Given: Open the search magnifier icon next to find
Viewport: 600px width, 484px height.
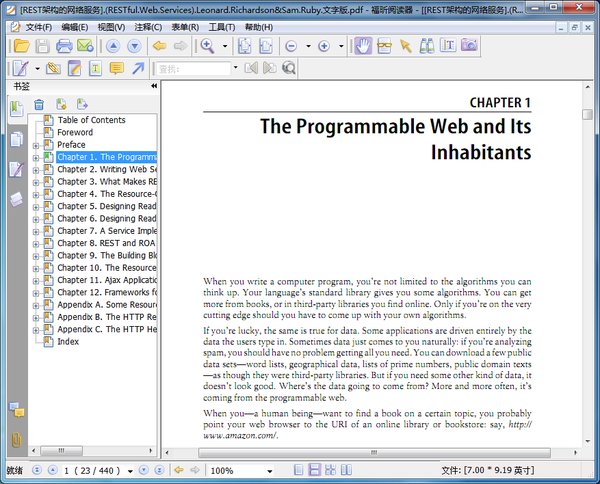Looking at the screenshot, I should click(289, 68).
